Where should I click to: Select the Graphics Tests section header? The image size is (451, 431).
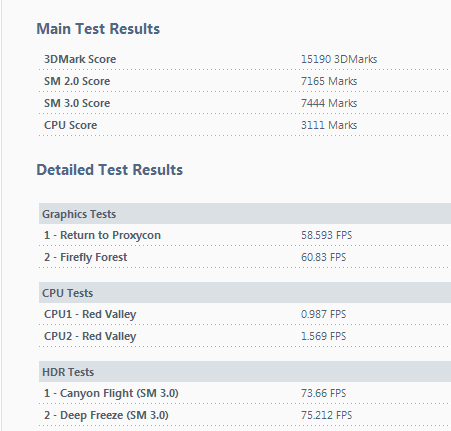pos(245,214)
